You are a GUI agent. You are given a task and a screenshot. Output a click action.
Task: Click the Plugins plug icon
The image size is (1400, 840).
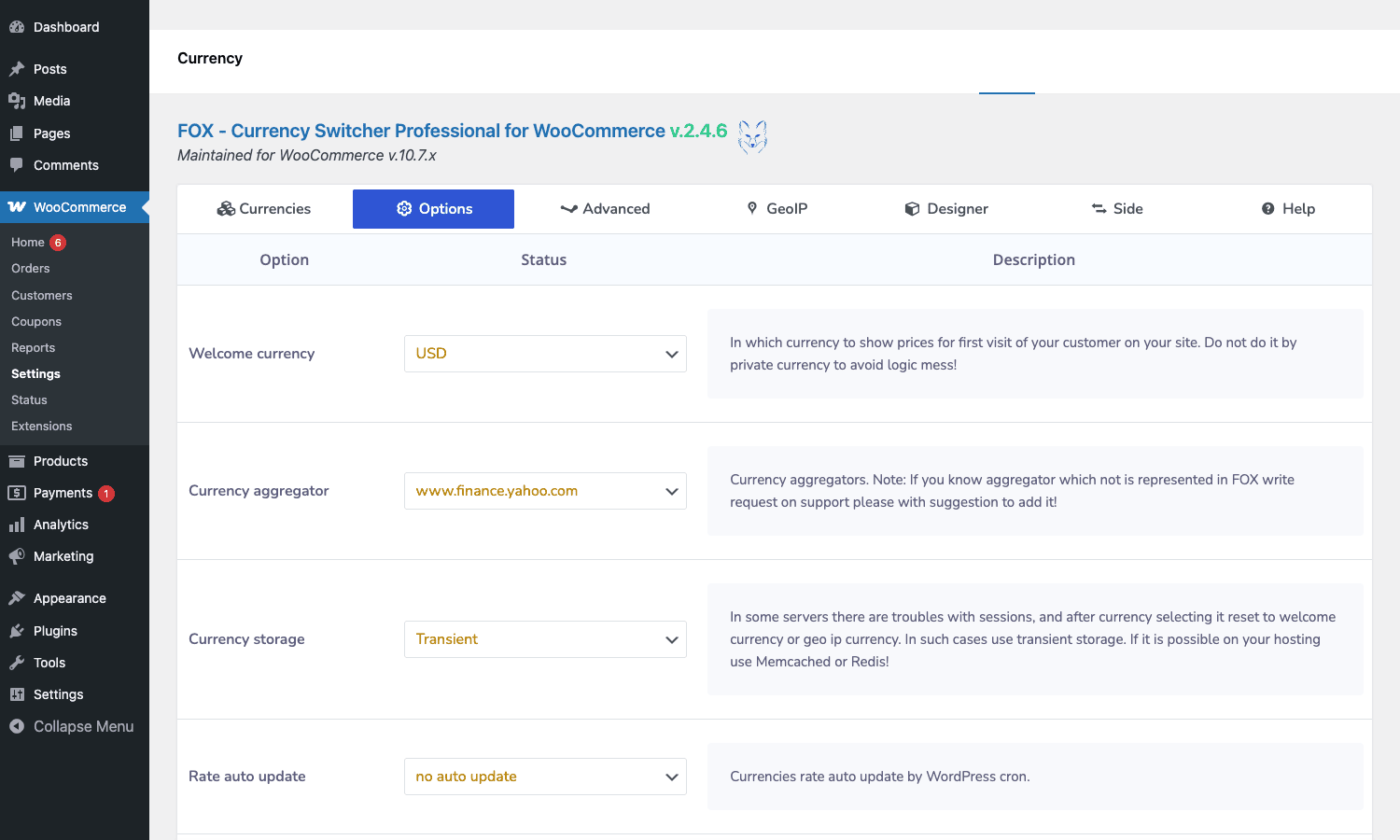tap(17, 631)
